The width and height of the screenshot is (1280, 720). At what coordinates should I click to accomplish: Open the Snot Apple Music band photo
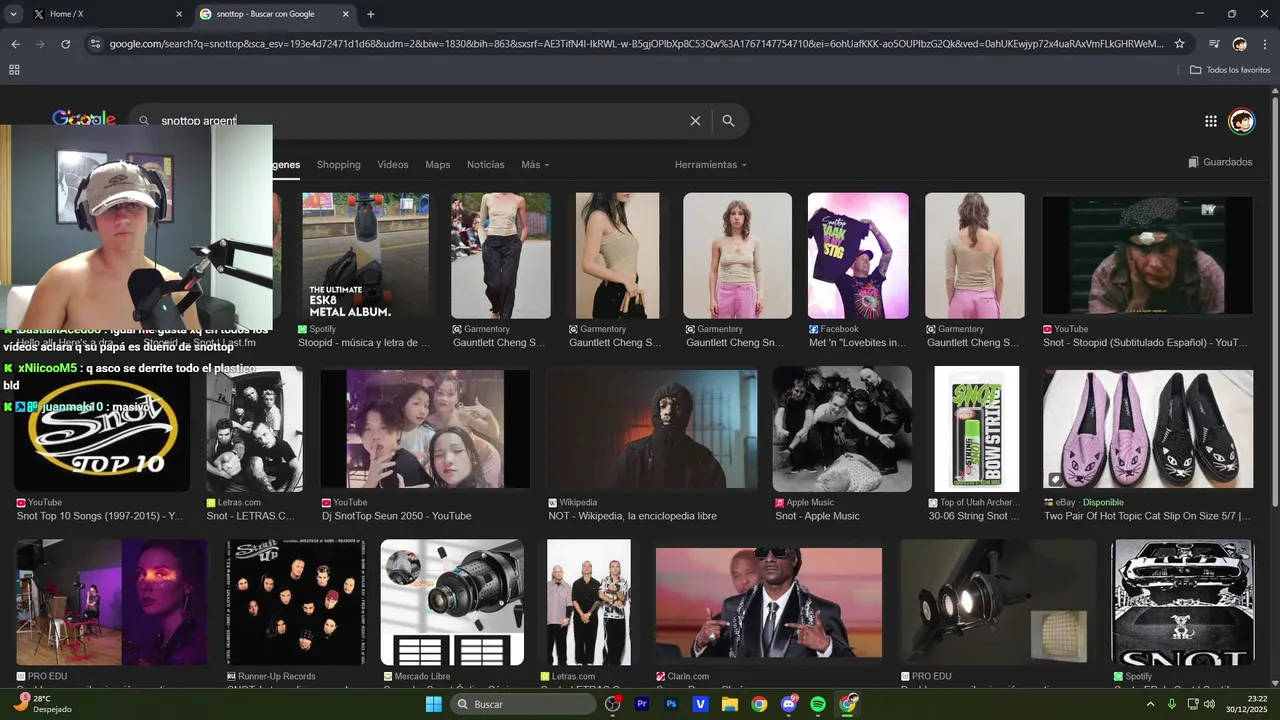(842, 430)
